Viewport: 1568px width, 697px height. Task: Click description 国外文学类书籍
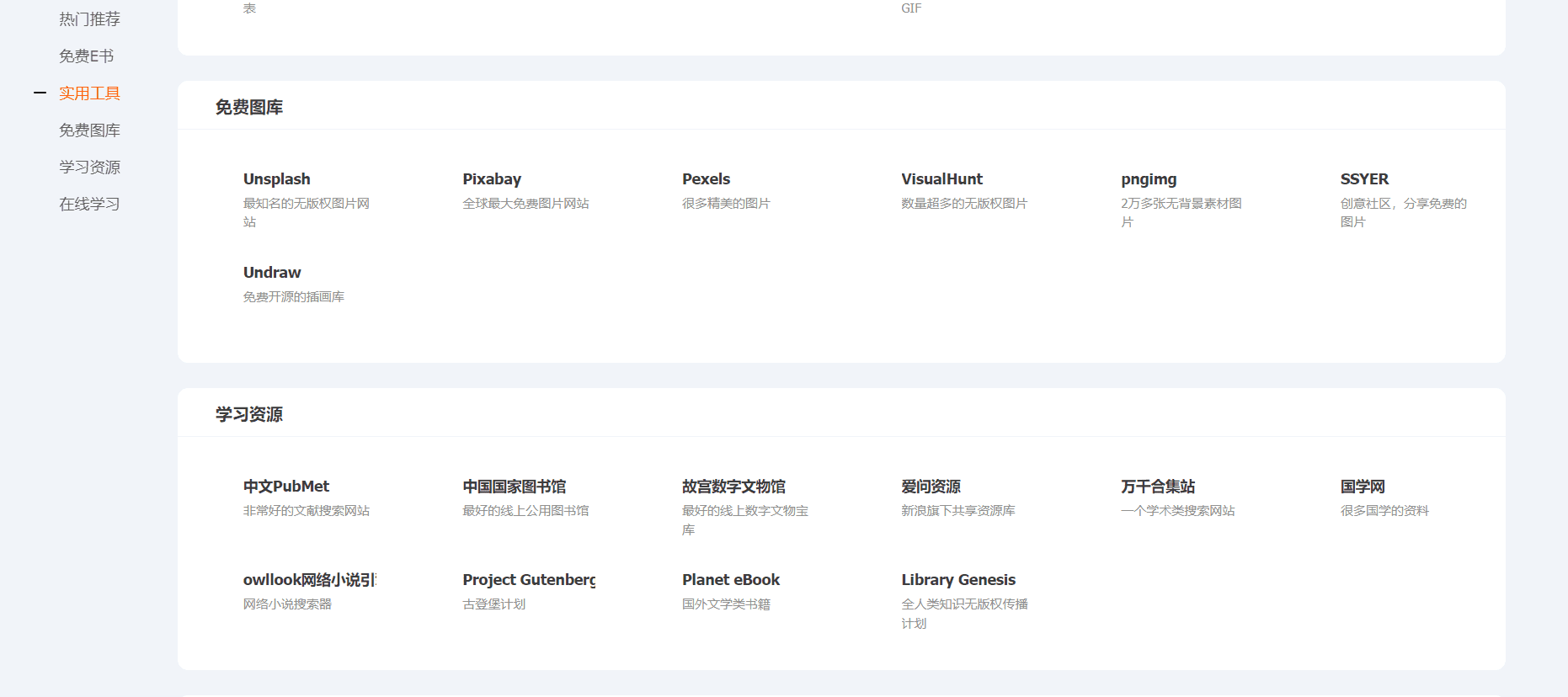tap(726, 604)
